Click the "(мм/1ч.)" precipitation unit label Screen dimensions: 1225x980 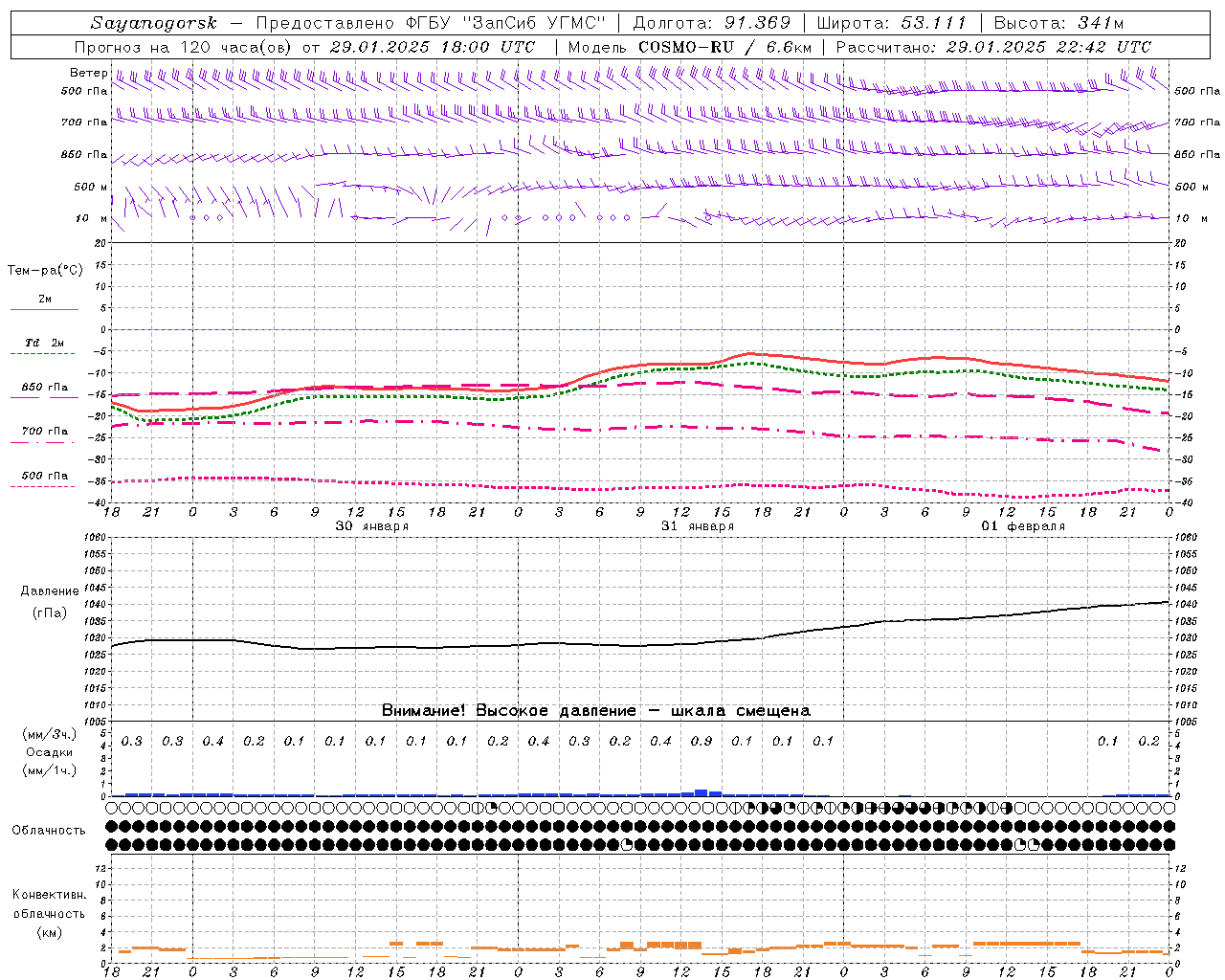pos(50,770)
